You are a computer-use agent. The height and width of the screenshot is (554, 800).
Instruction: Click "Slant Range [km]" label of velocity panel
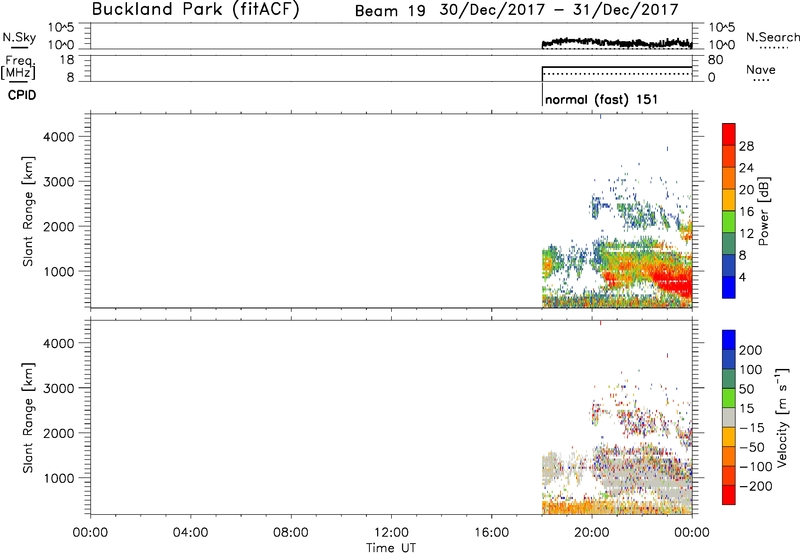point(28,417)
